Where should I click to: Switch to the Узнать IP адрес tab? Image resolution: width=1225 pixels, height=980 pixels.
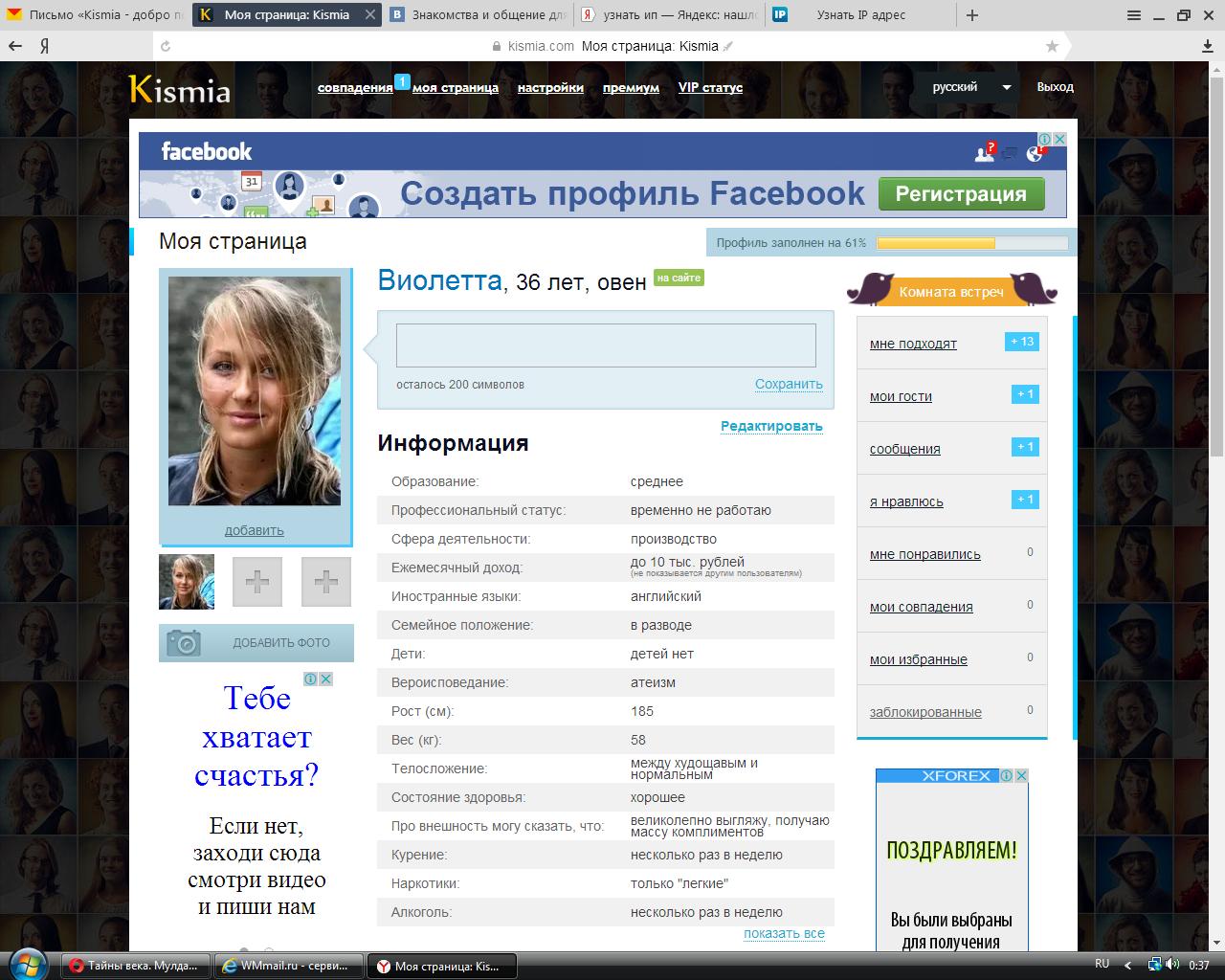(x=860, y=15)
